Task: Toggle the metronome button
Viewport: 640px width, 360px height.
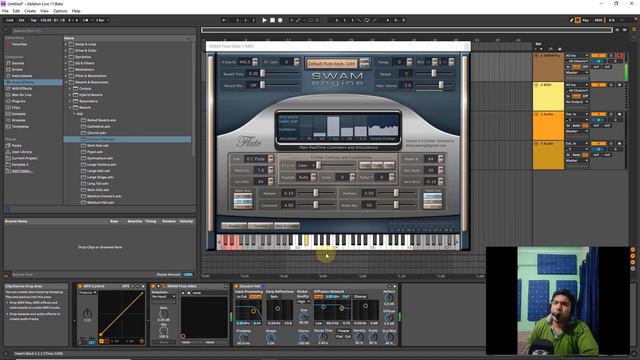Action: pos(85,20)
